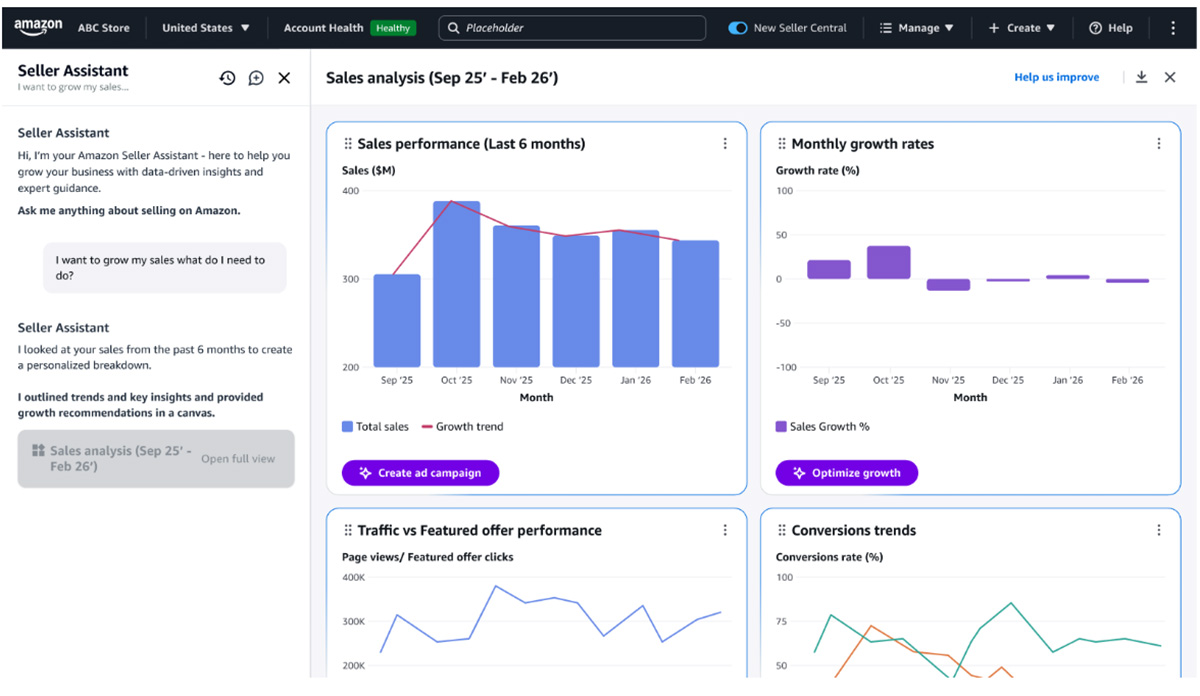Open Monthly growth rates card options menu
The image size is (1200, 696).
[1159, 144]
